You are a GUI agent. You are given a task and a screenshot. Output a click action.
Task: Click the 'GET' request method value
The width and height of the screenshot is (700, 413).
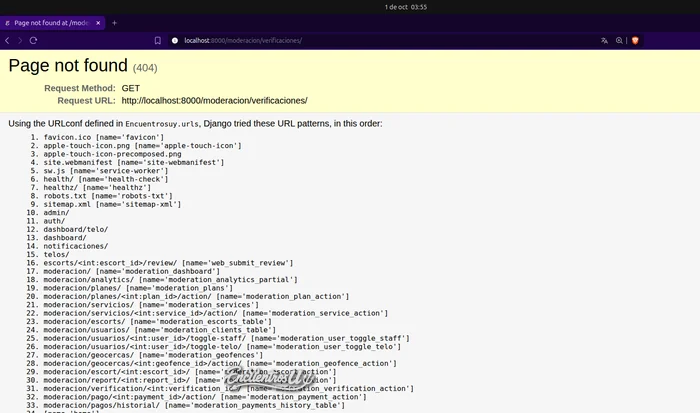point(131,88)
